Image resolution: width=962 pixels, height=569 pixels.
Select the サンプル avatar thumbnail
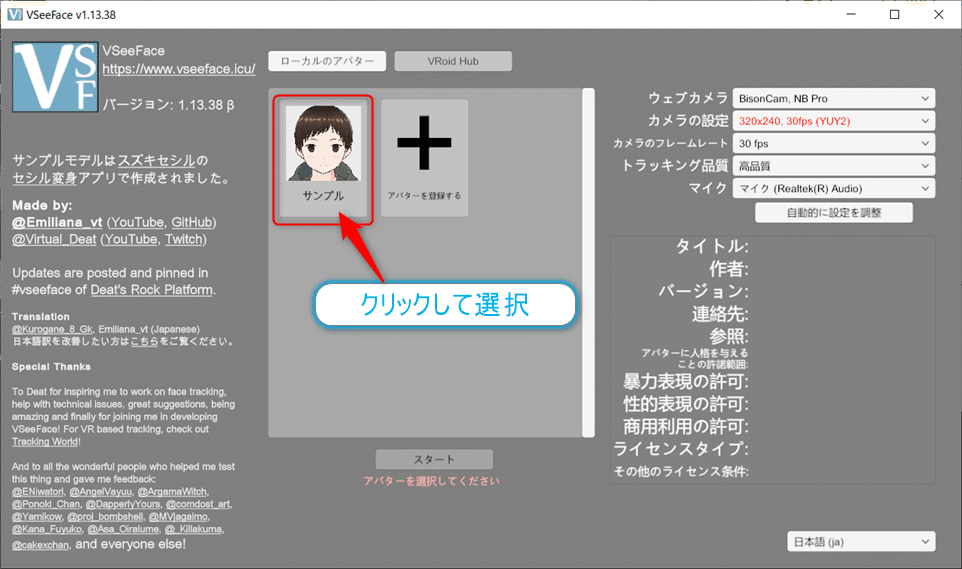323,158
